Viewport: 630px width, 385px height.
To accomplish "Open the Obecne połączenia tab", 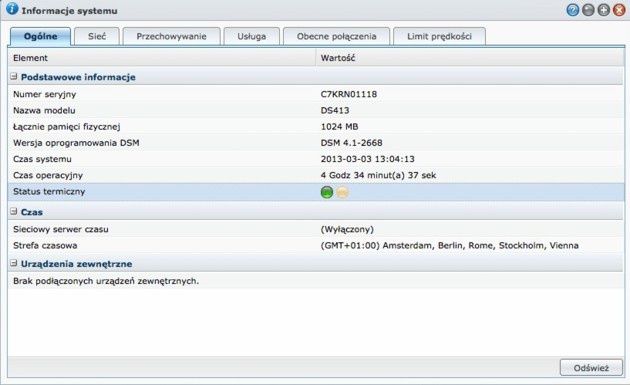I will pos(337,36).
